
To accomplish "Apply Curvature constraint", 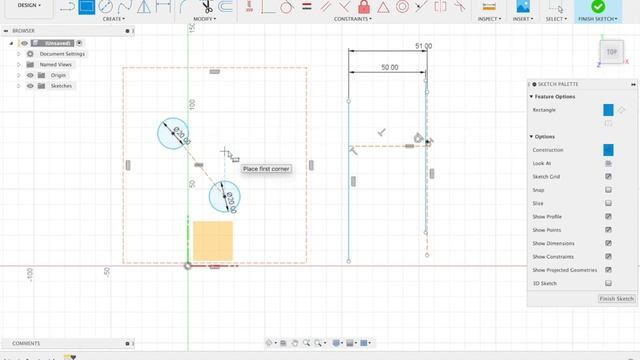I will pyautogui.click(x=460, y=7).
